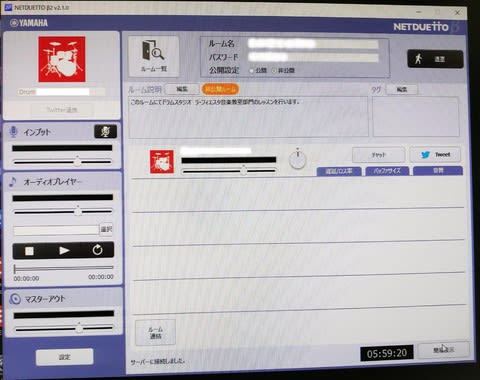
Task: Choose audio file with 選択 button
Action: coord(106,229)
